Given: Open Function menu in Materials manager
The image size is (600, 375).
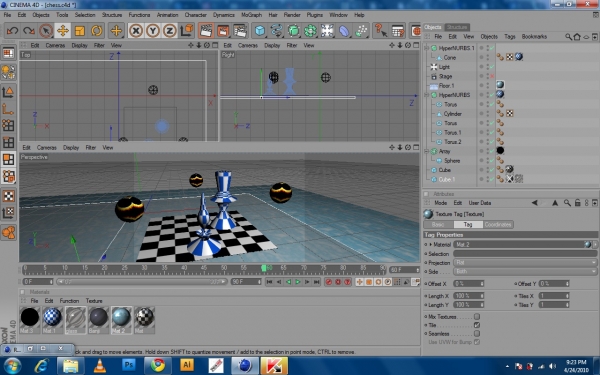Looking at the screenshot, I should coord(69,301).
